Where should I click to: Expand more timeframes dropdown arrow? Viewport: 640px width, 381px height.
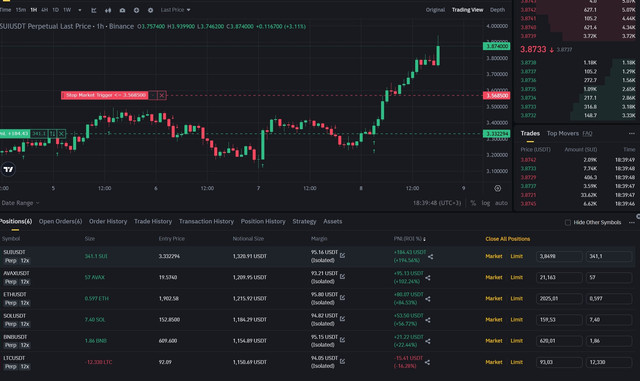tap(80, 10)
